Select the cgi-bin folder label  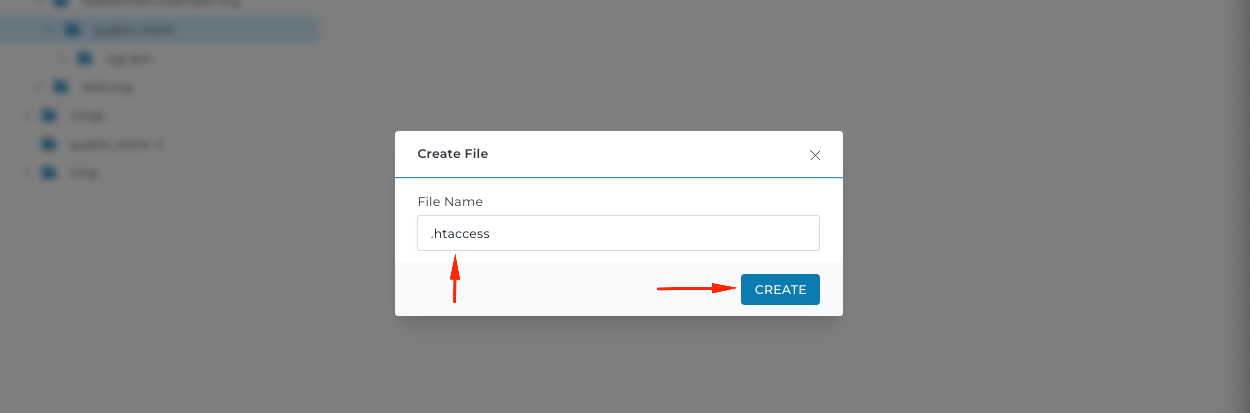pyautogui.click(x=129, y=59)
